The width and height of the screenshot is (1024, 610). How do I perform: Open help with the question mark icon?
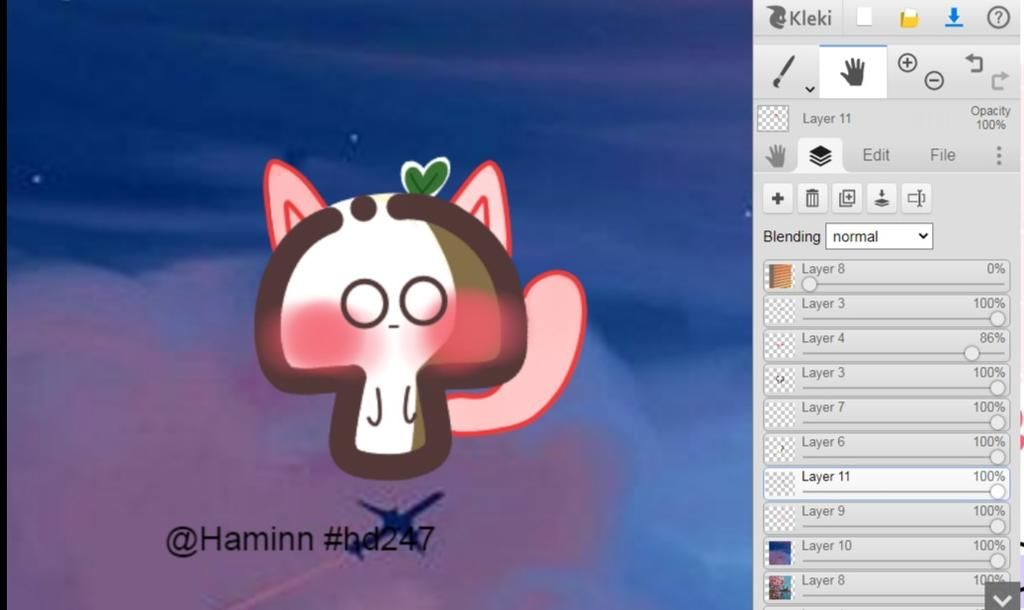click(x=998, y=18)
